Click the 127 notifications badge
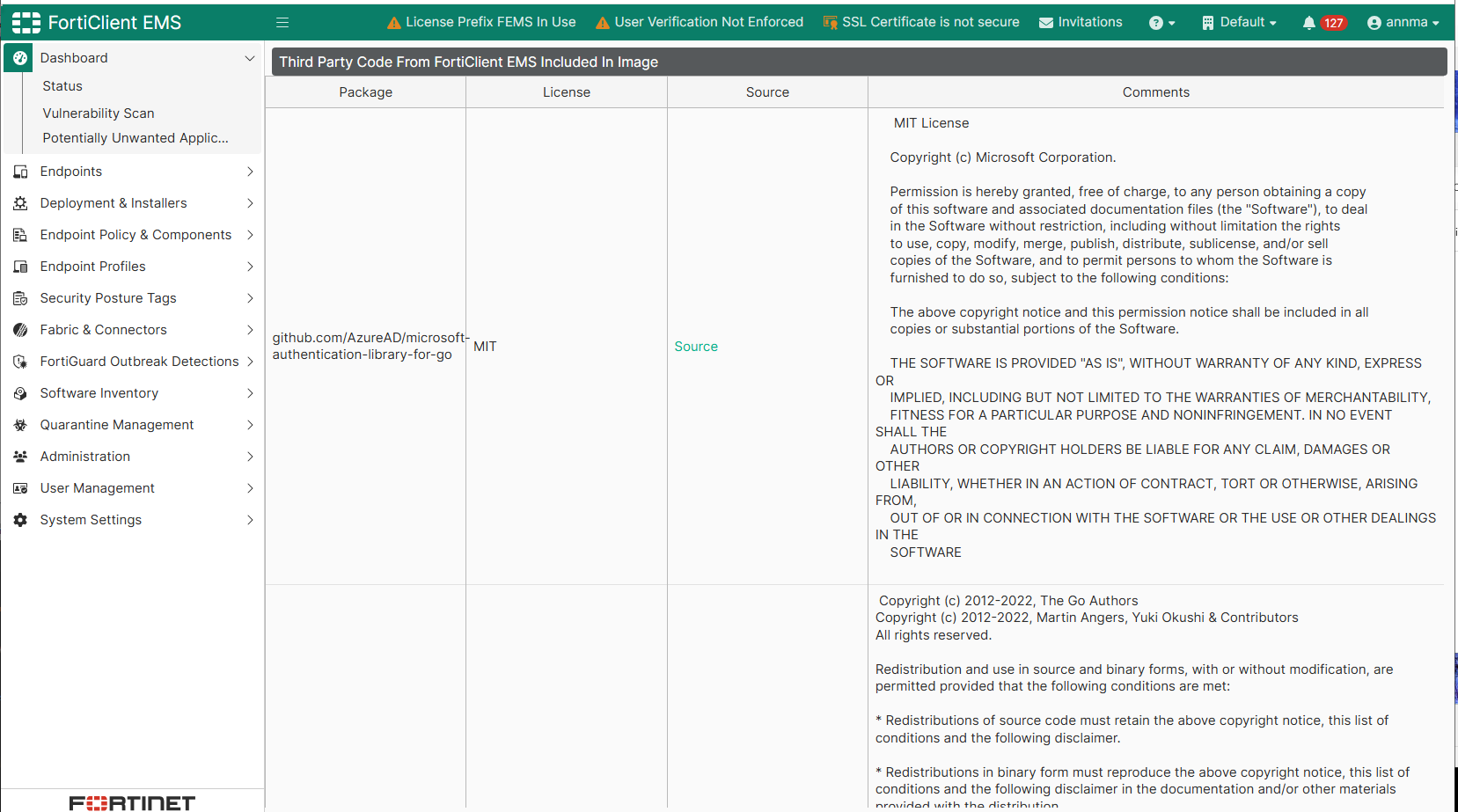Viewport: 1458px width, 812px height. [x=1334, y=23]
